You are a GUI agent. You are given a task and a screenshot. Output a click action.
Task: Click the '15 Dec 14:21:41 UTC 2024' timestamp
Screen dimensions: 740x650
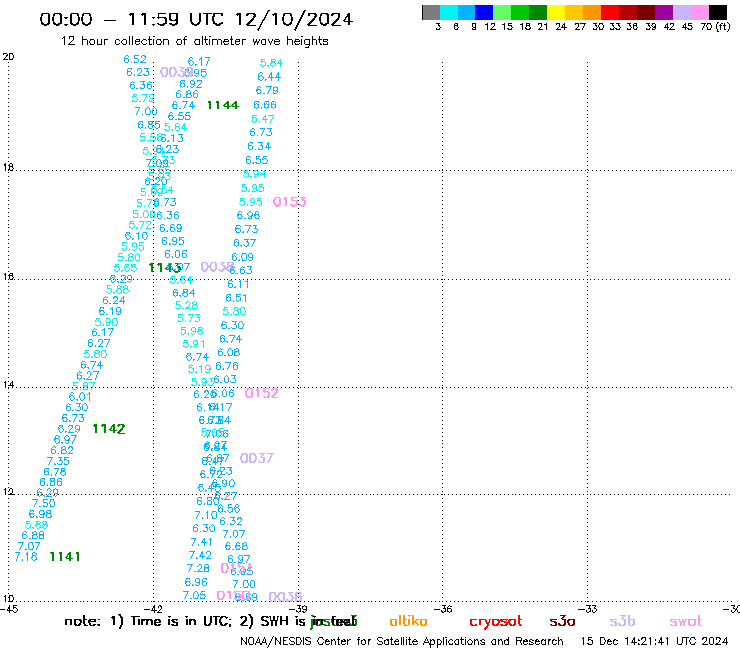tap(654, 641)
